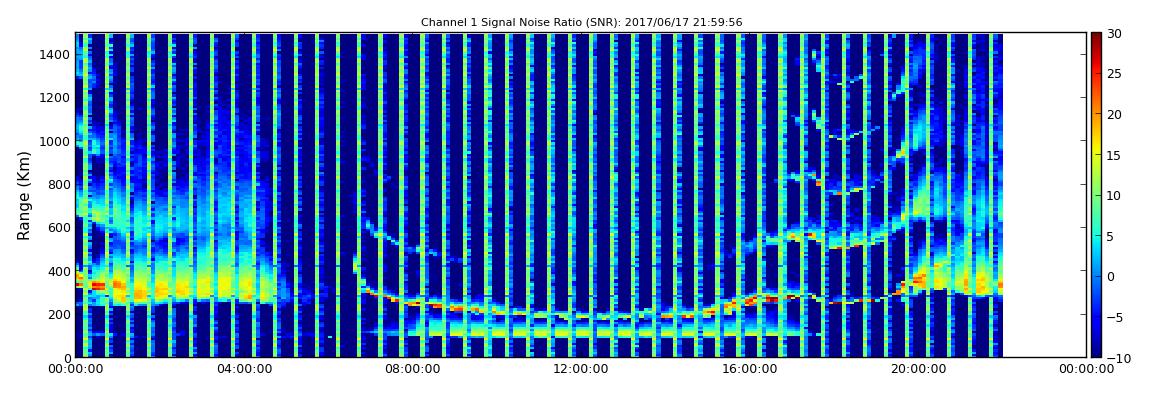Click the '12:00:00' time axis tick
The height and width of the screenshot is (407, 1150).
point(580,370)
